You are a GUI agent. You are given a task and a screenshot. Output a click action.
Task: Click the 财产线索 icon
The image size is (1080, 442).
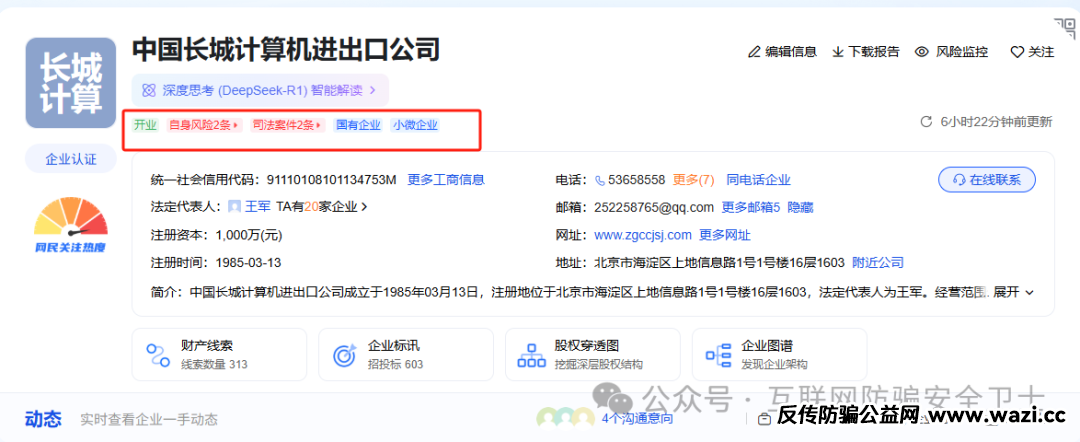tap(158, 355)
